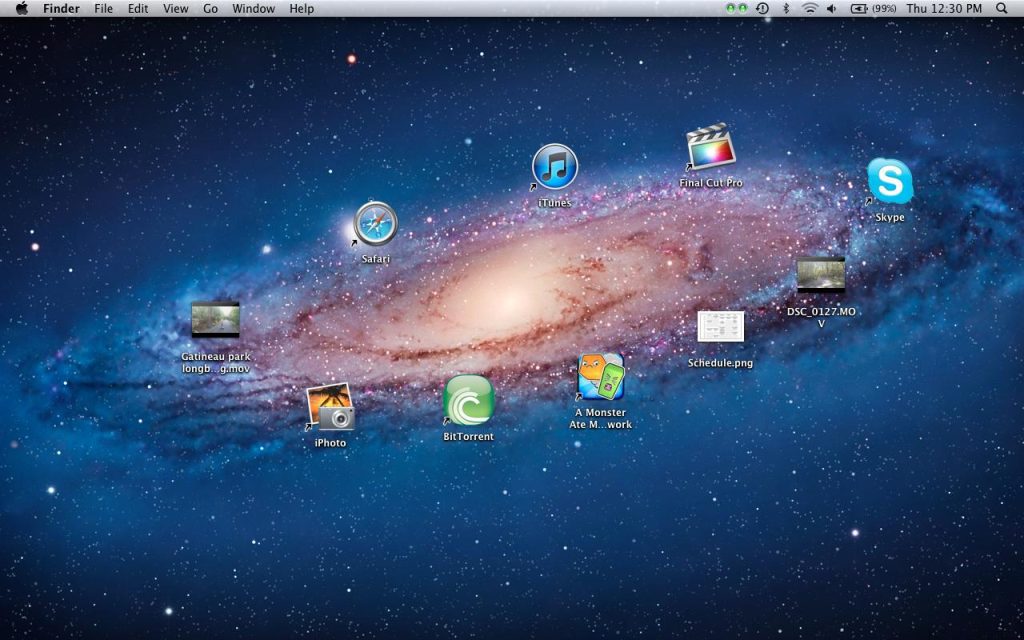Open the Safari desktop shortcut
This screenshot has width=1024, height=640.
pos(376,223)
